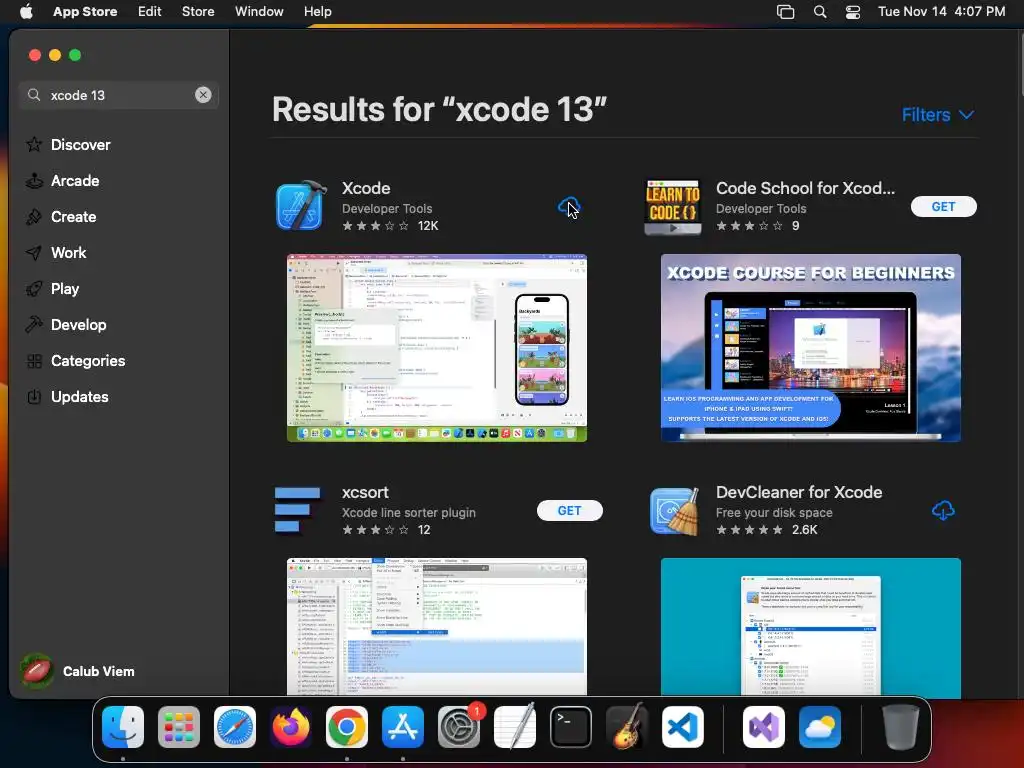Open the Window menu
The image size is (1024, 768).
click(x=259, y=12)
